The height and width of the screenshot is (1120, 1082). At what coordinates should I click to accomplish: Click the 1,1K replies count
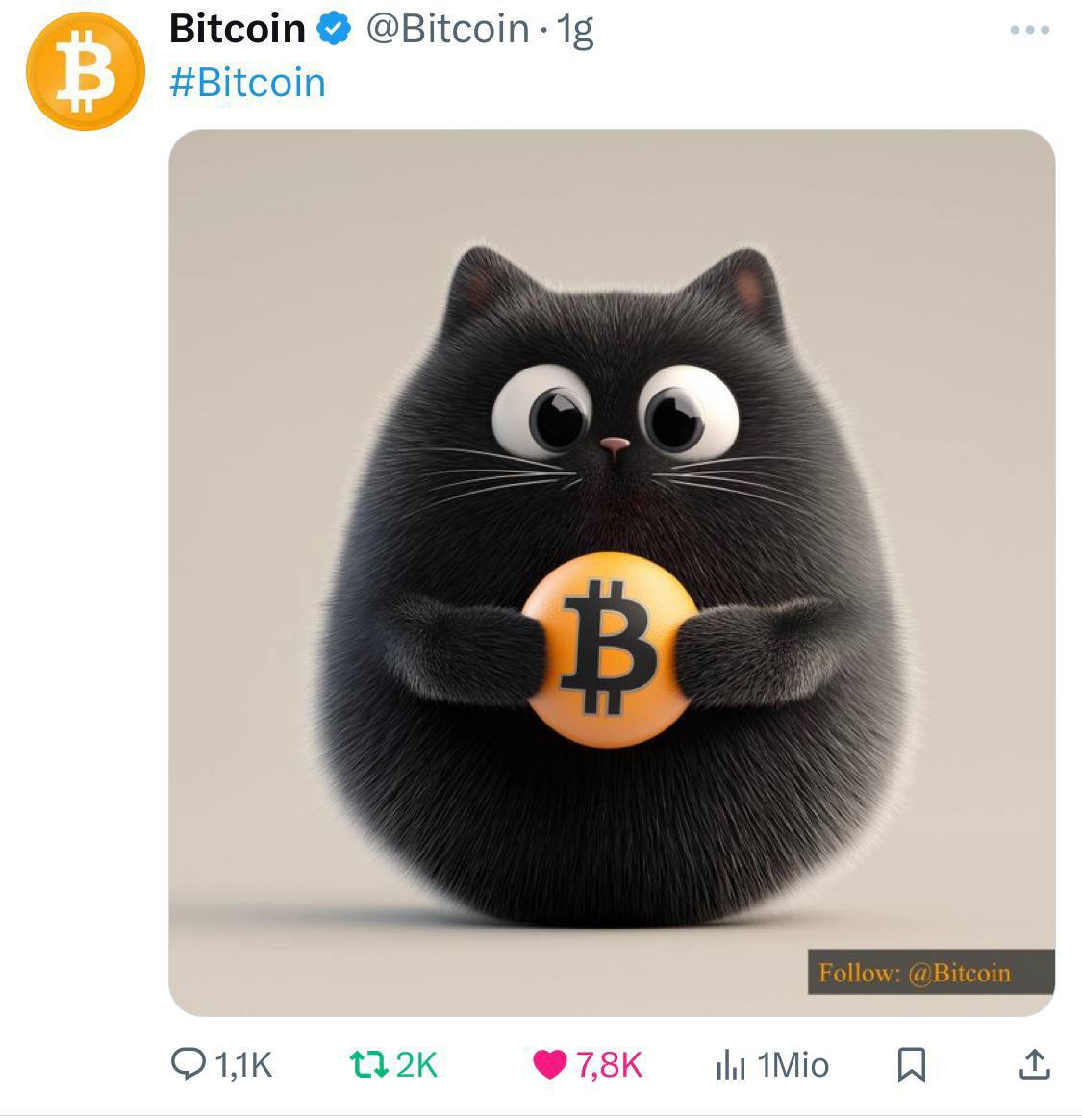tap(243, 1064)
